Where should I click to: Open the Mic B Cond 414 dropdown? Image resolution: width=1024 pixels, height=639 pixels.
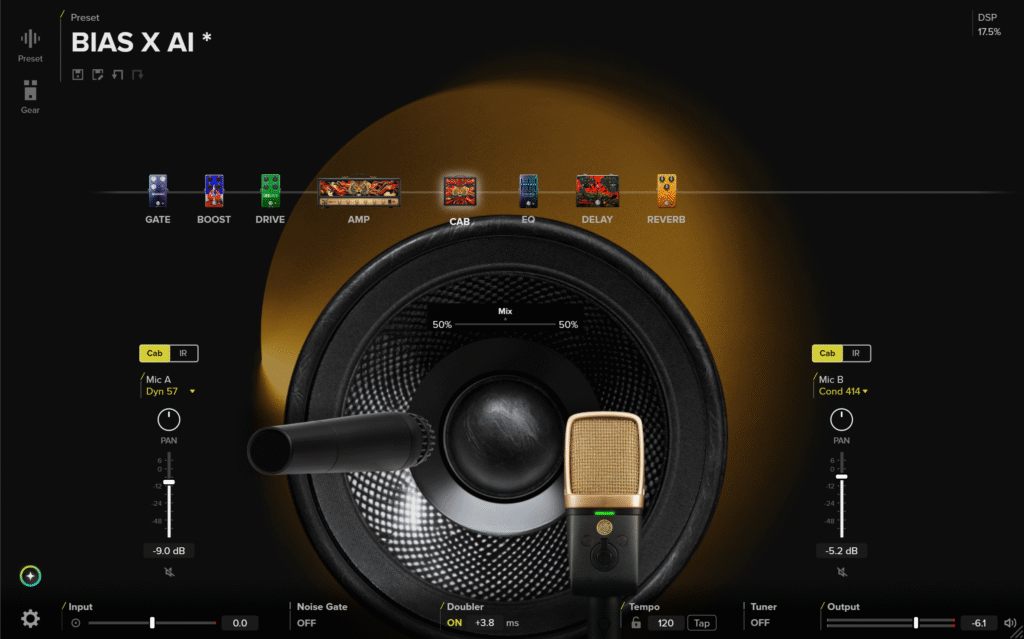(842, 391)
